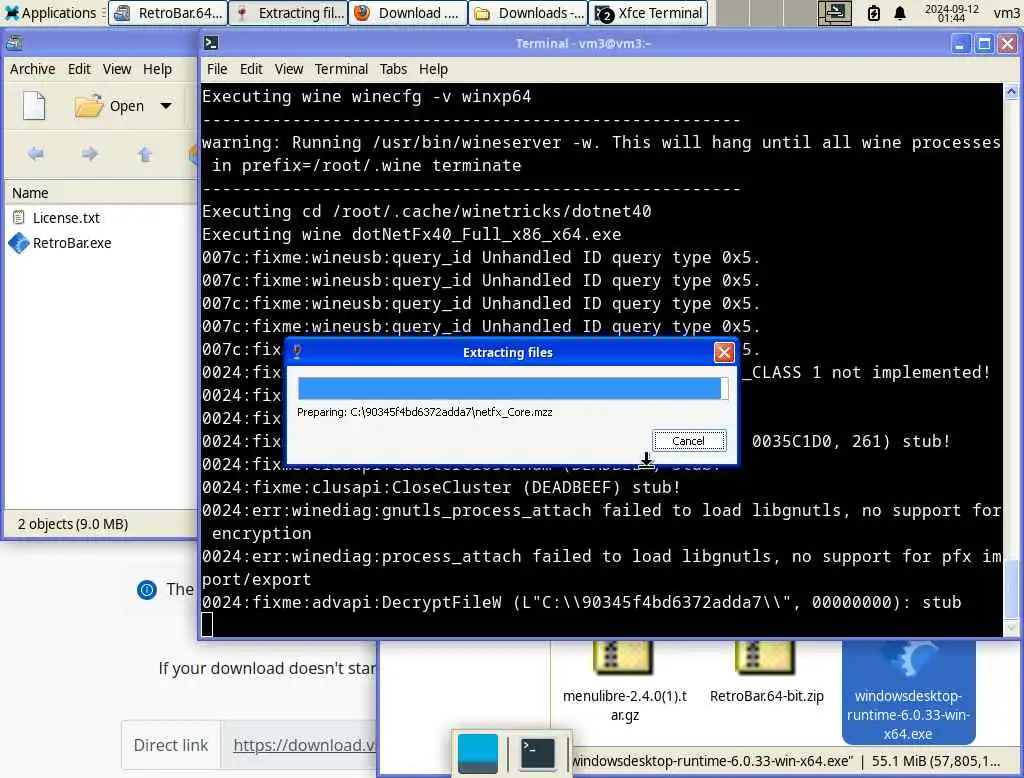Click the battery power icon in the panel

(874, 13)
